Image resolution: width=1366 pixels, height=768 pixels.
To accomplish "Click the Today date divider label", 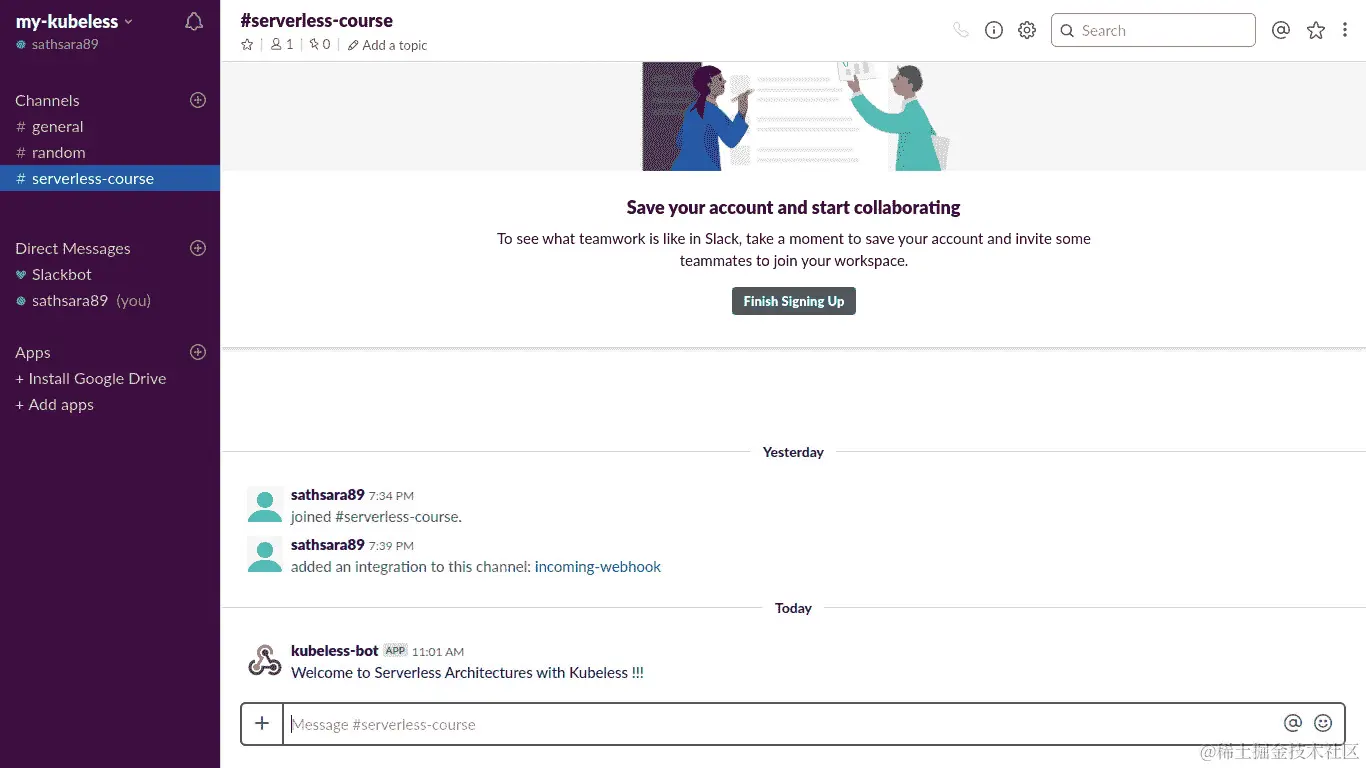I will (x=793, y=608).
